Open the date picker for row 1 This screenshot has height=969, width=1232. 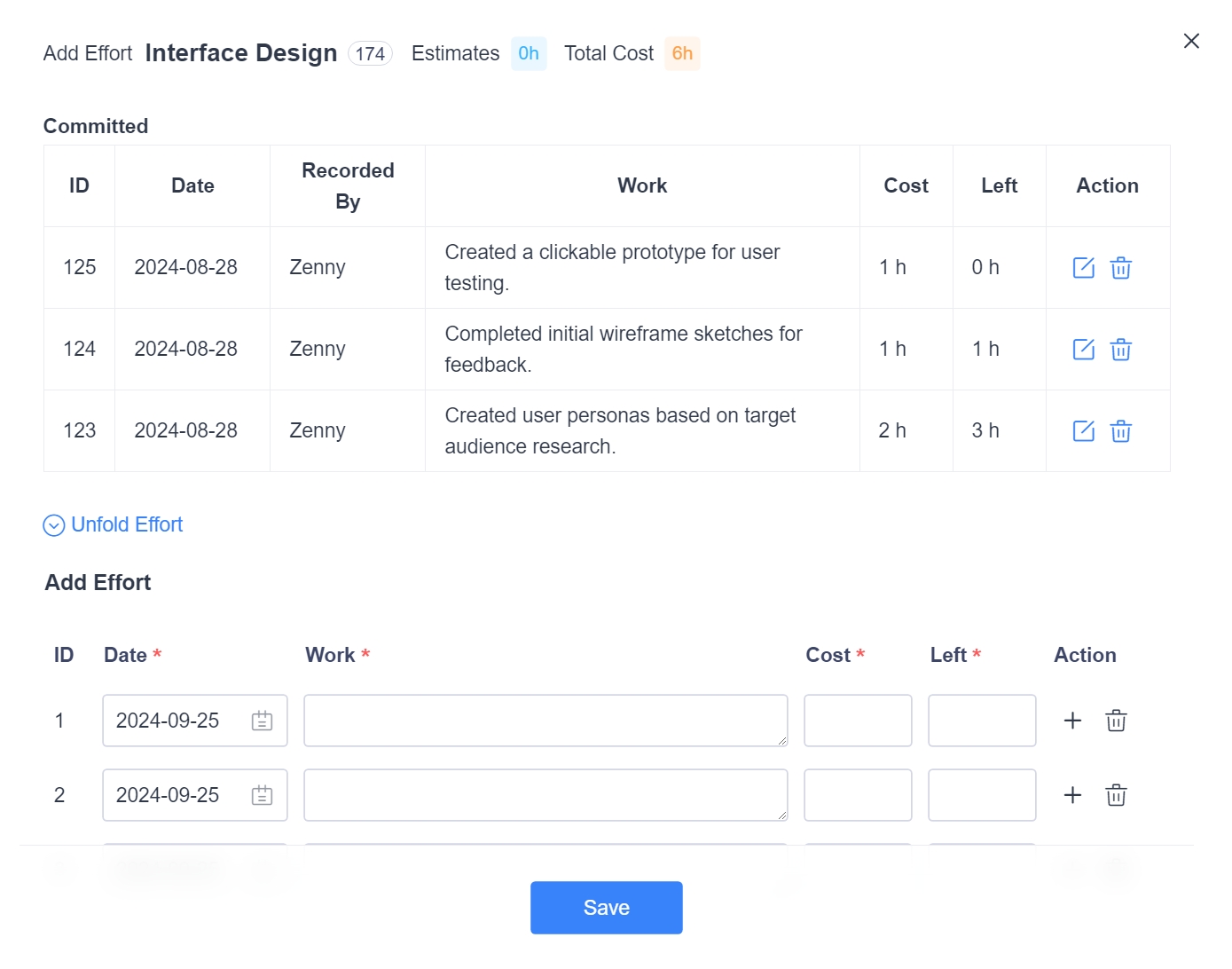pyautogui.click(x=262, y=721)
